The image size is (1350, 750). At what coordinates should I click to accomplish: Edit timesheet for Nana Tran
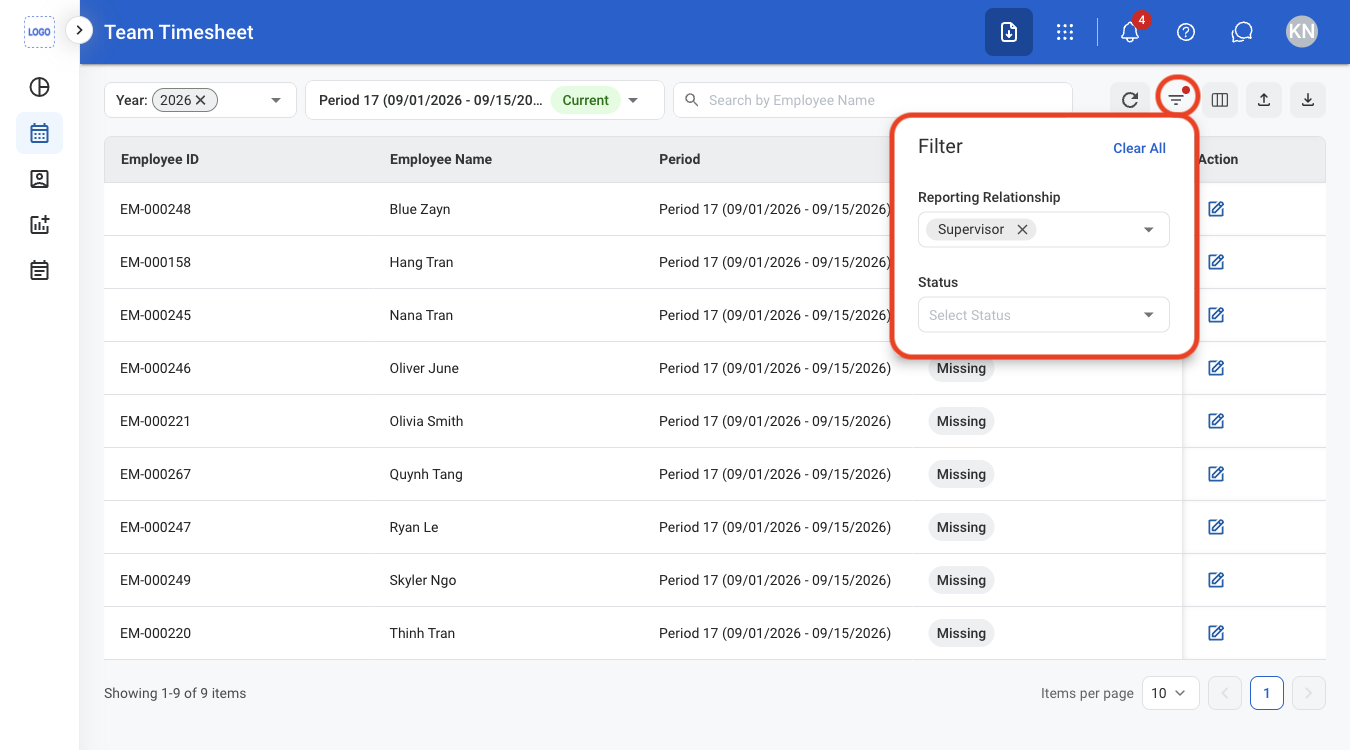tap(1216, 315)
